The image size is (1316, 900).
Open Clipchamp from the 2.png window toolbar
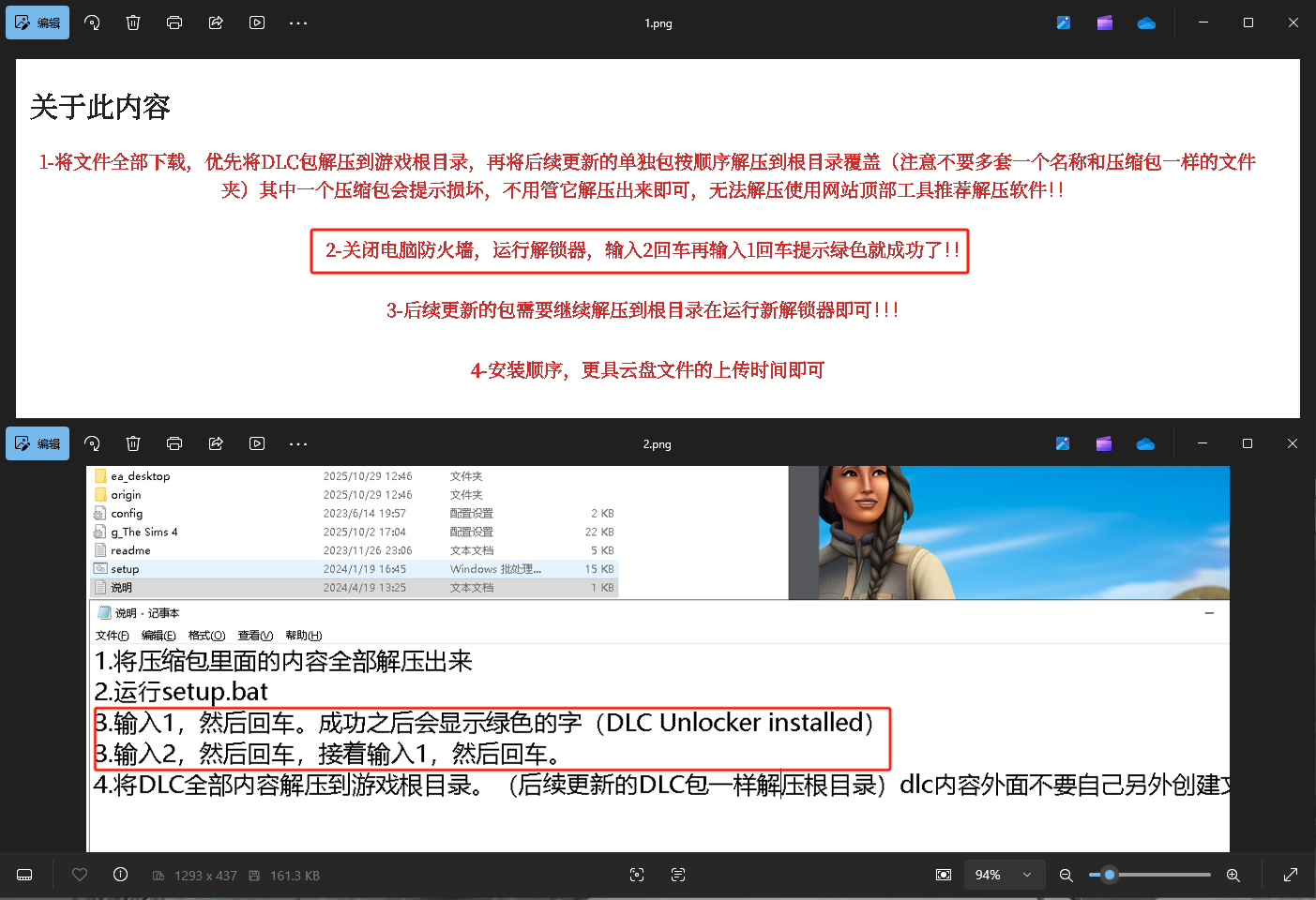pyautogui.click(x=1104, y=443)
